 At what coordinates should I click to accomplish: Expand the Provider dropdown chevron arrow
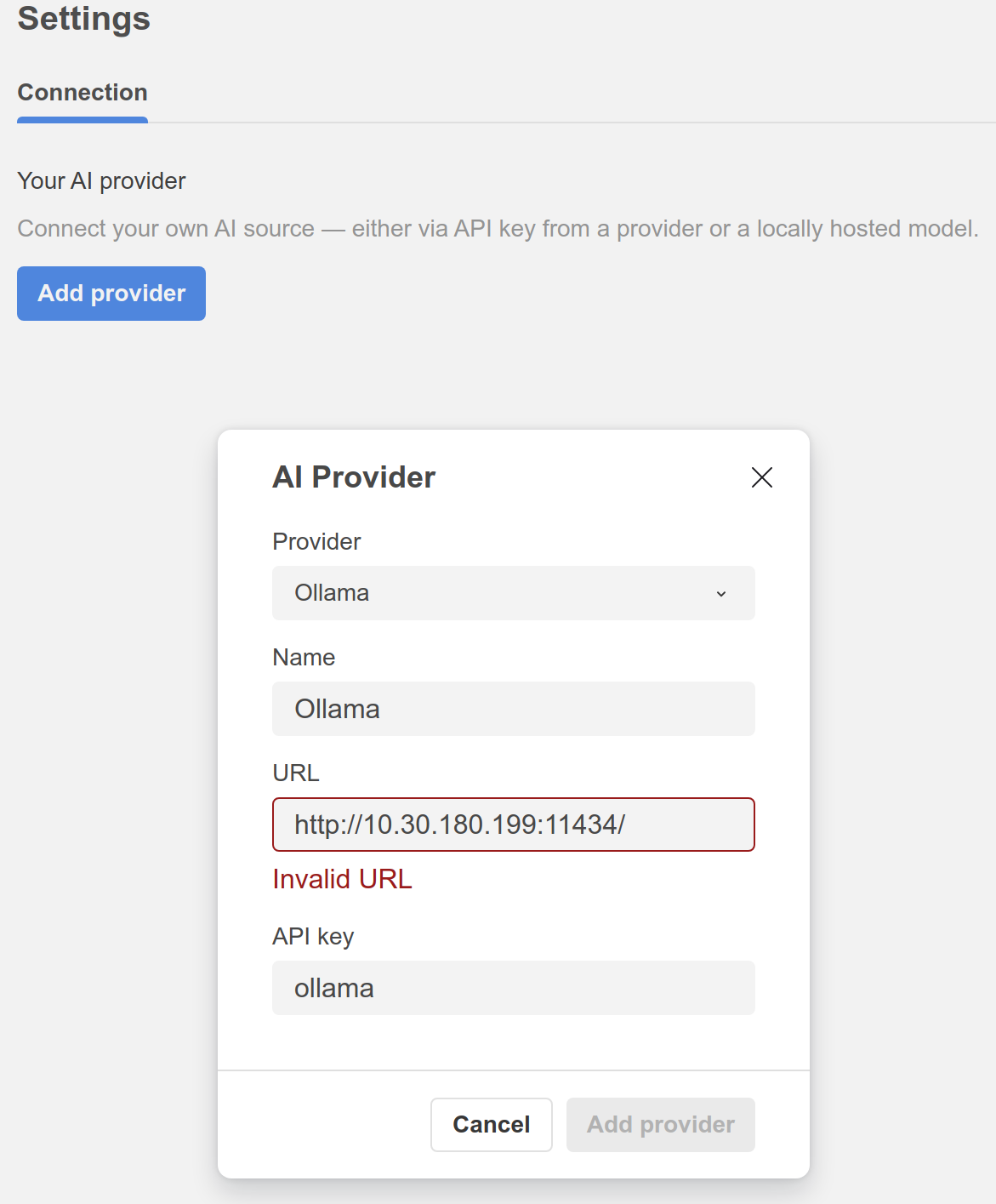(721, 594)
